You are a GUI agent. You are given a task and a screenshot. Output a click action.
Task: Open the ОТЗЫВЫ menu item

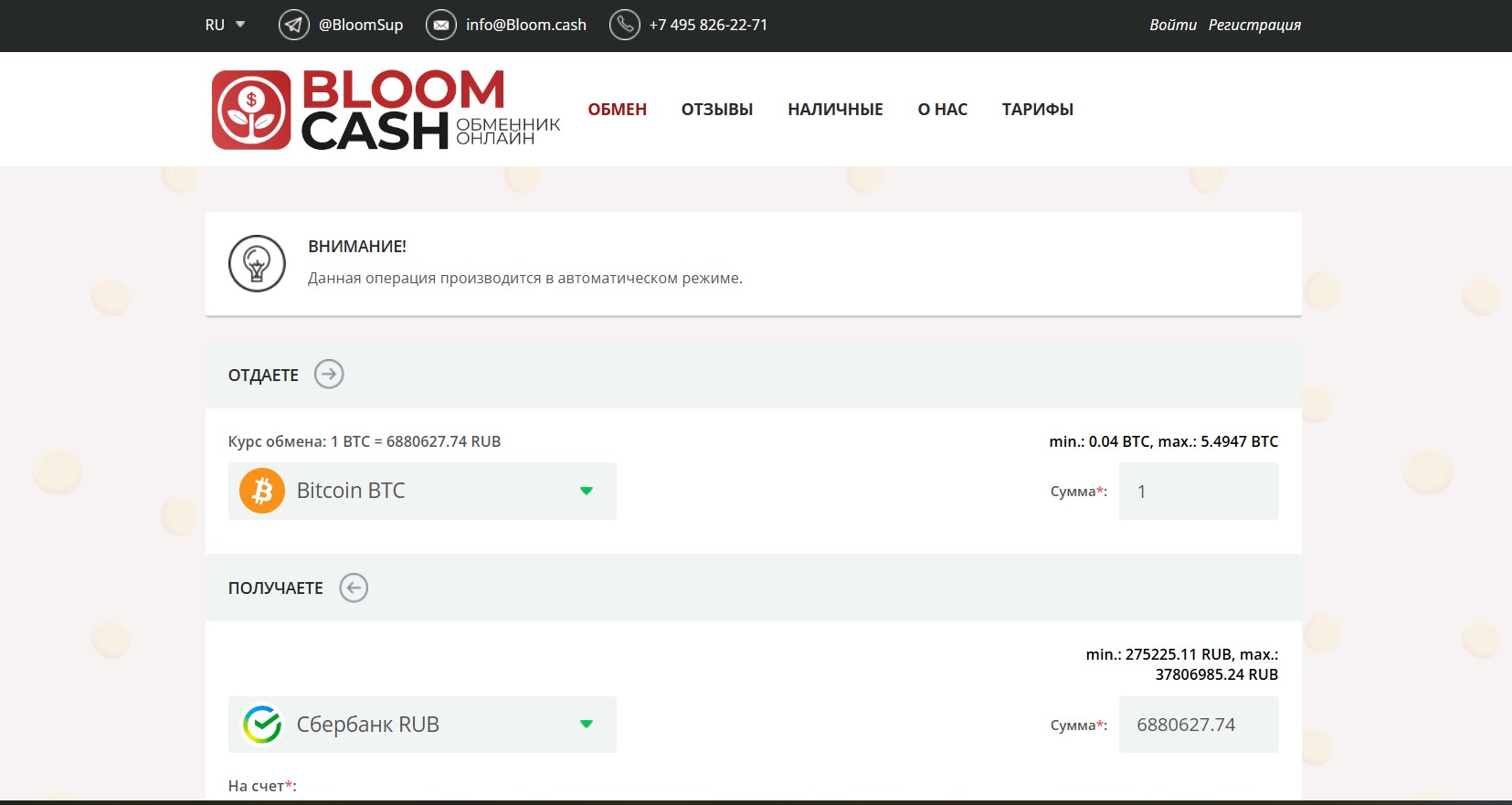click(717, 110)
